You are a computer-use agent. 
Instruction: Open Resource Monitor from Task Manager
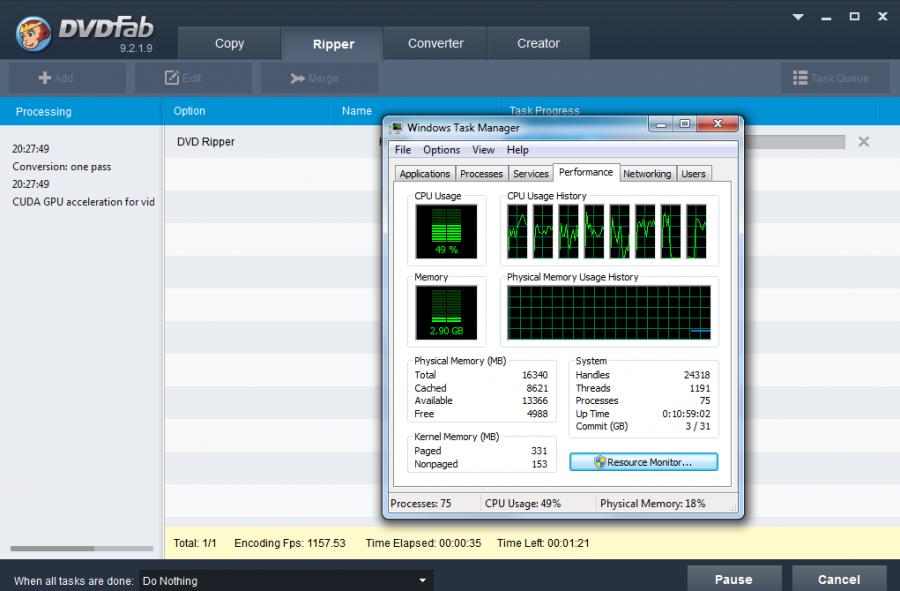point(643,462)
